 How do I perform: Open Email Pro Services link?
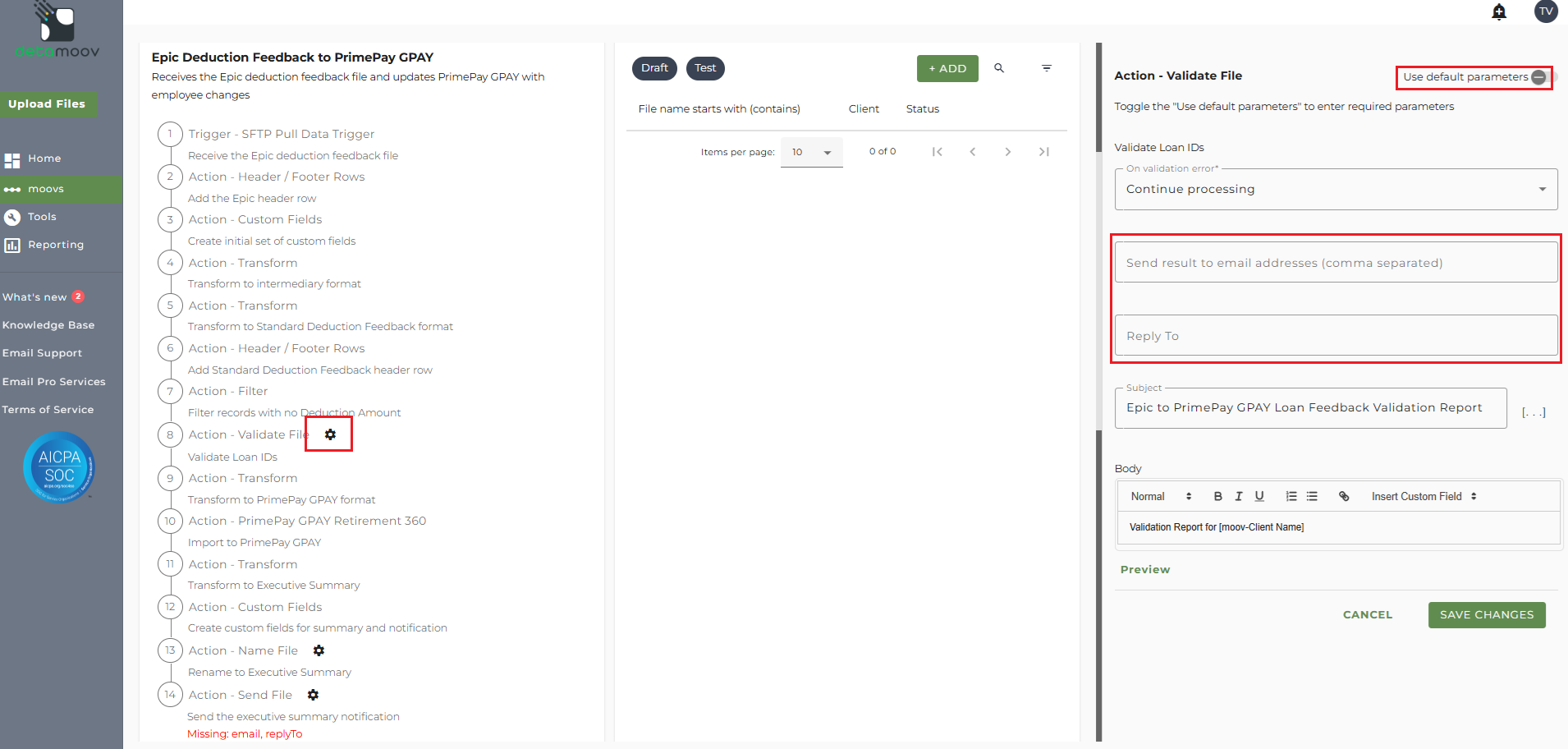pyautogui.click(x=54, y=382)
